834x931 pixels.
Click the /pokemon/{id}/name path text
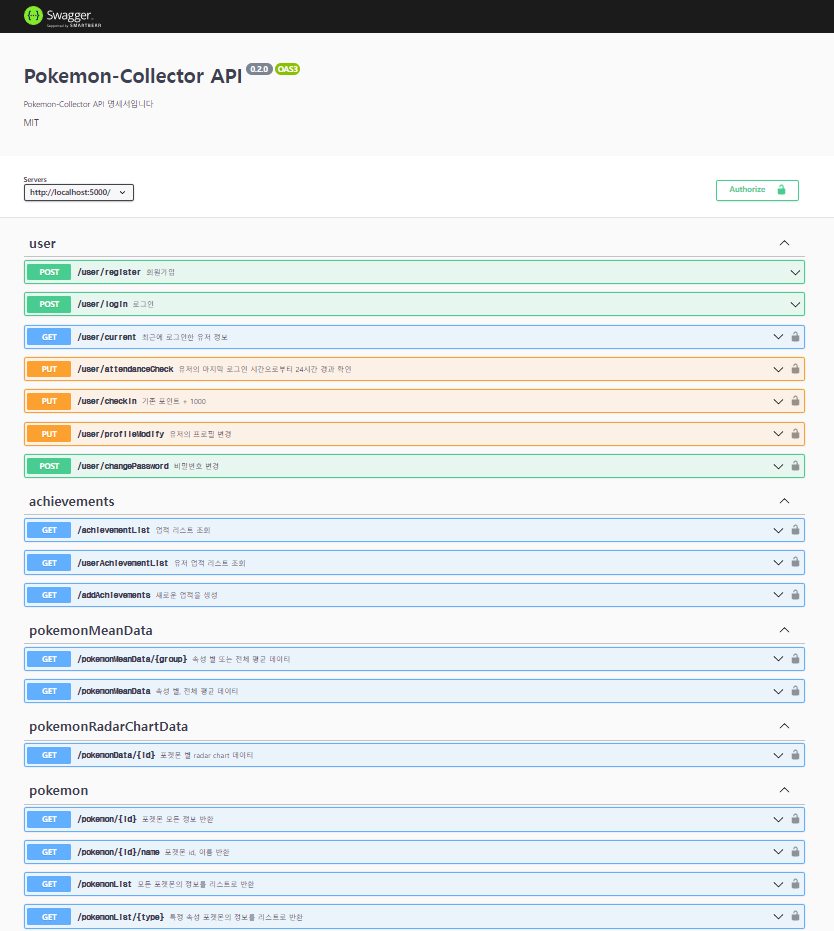click(119, 852)
